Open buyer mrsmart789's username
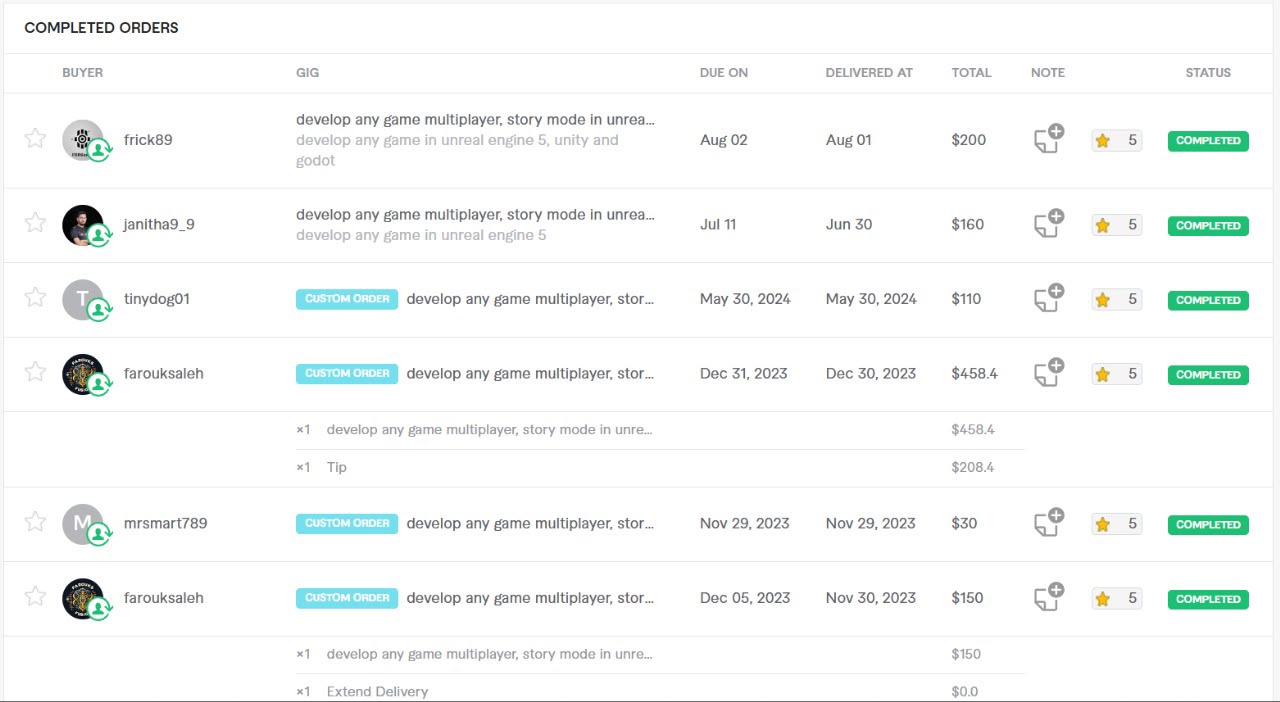This screenshot has height=702, width=1280. [x=165, y=523]
